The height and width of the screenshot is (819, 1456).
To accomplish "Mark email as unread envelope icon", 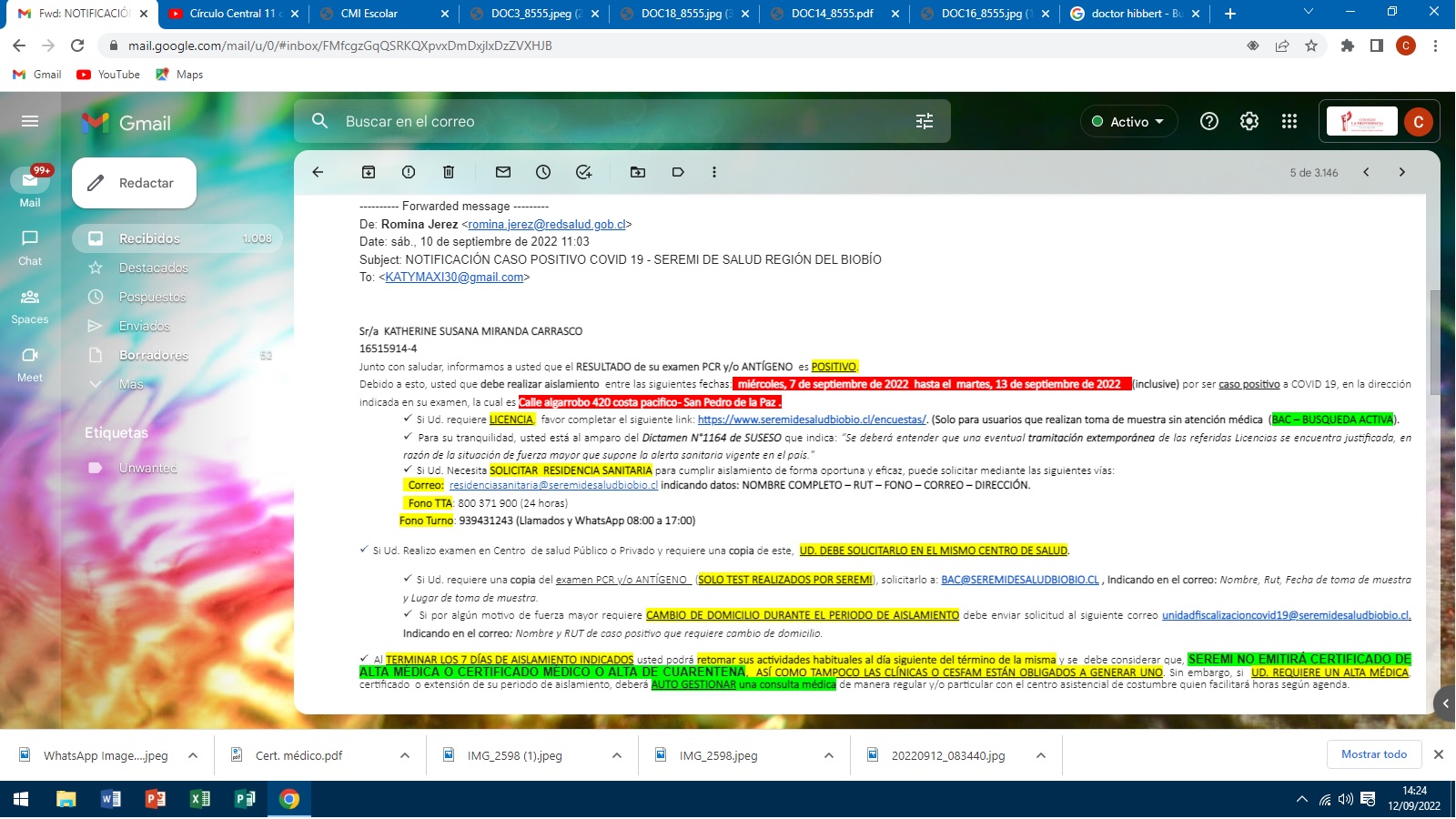I will [x=503, y=172].
